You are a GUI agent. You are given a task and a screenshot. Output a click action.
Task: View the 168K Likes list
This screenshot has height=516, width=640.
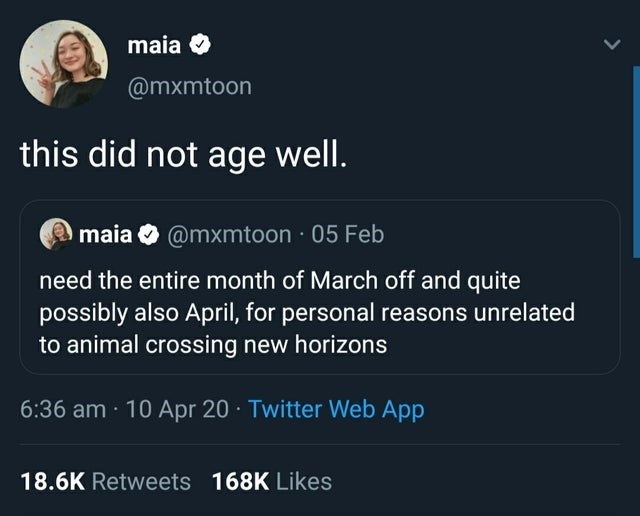[x=271, y=481]
